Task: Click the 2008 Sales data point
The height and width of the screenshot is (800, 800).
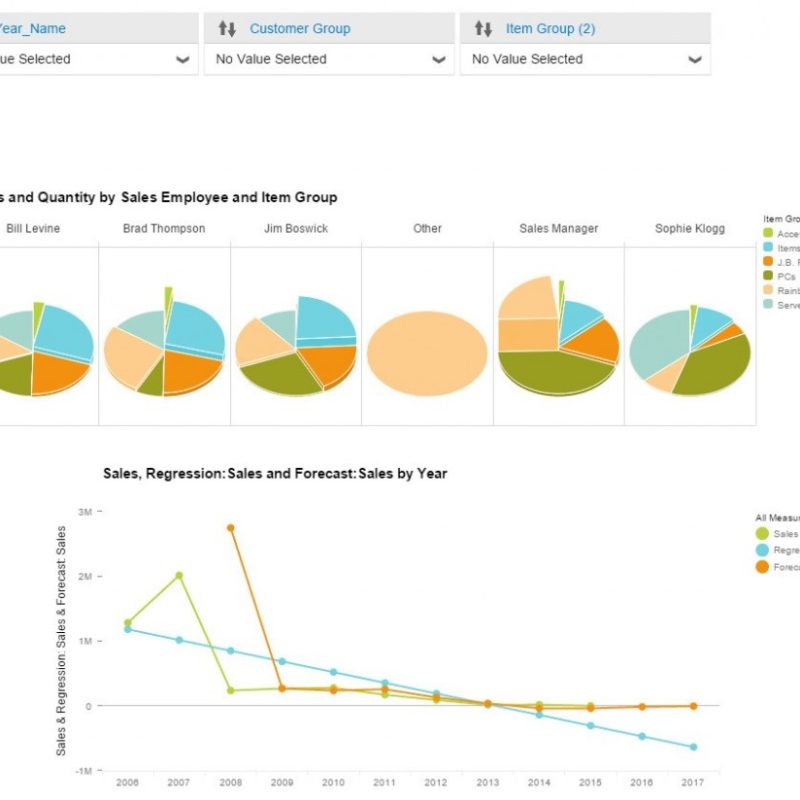Action: coord(231,690)
